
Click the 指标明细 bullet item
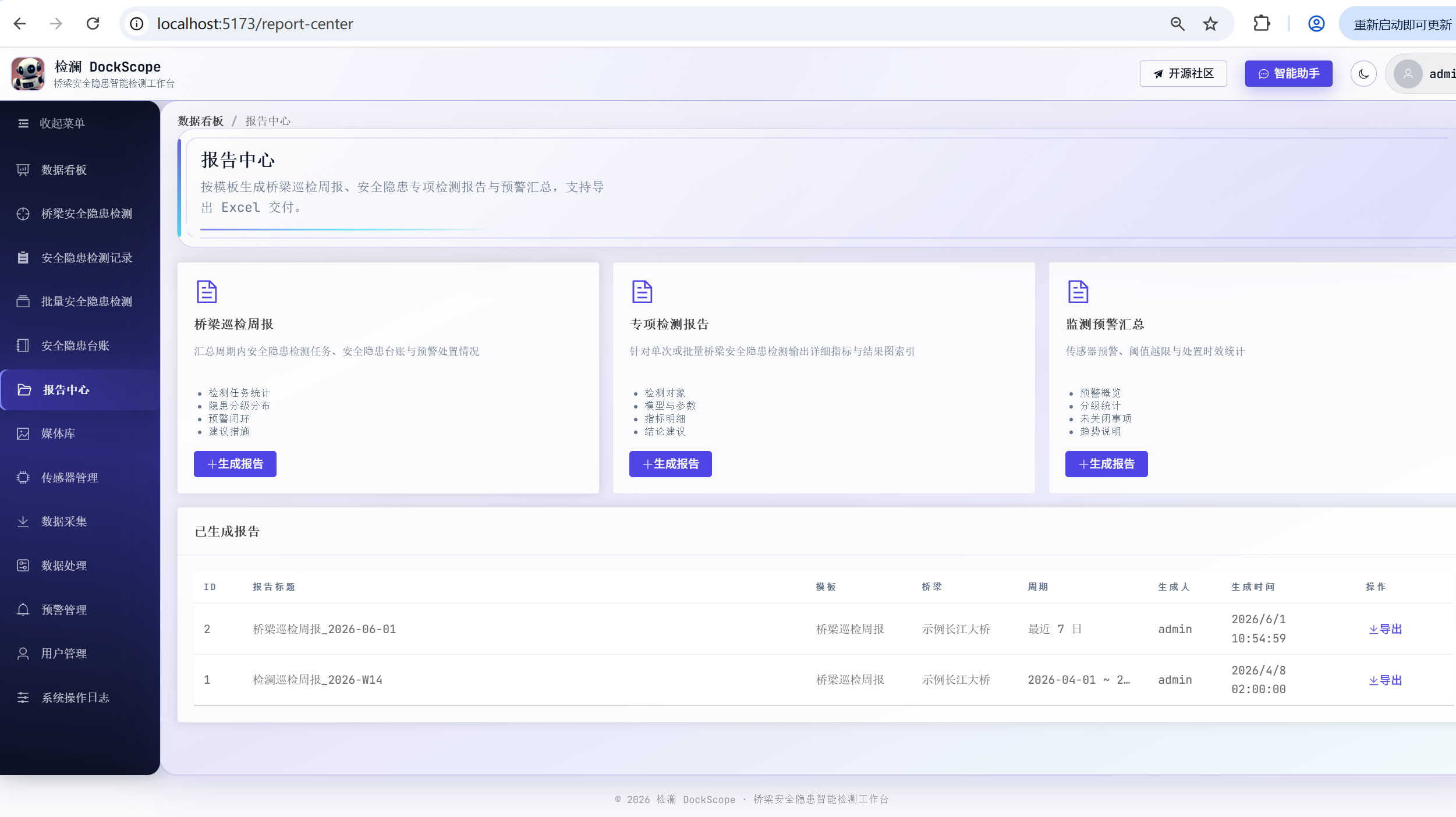coord(665,418)
